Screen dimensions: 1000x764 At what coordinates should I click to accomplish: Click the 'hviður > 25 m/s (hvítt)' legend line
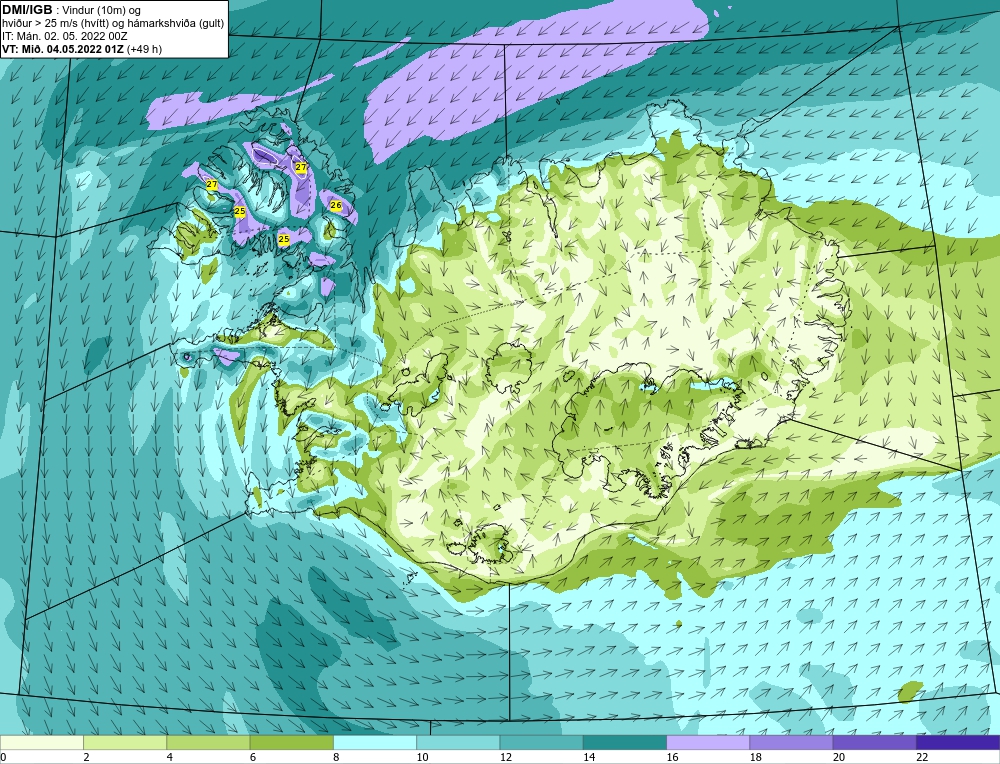[x=55, y=24]
